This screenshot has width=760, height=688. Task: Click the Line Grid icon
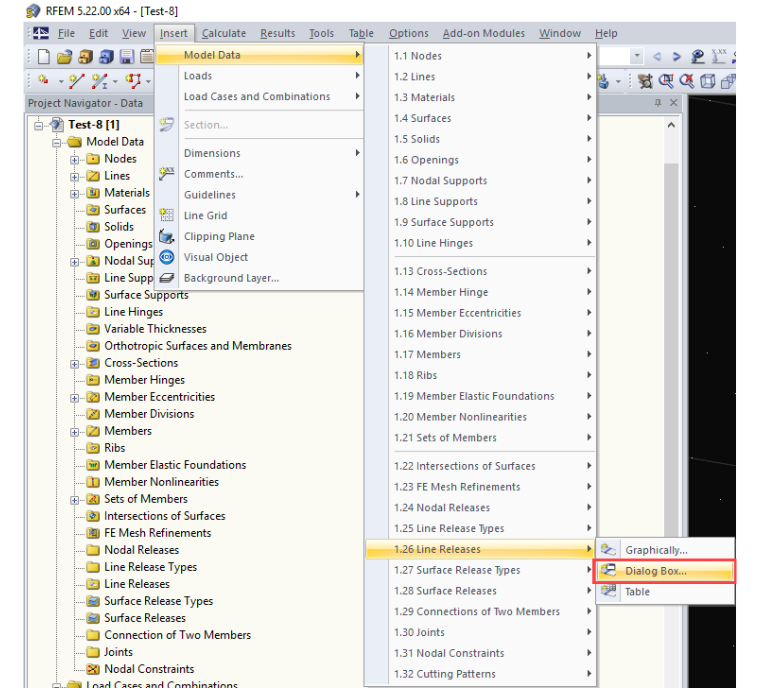click(x=167, y=215)
